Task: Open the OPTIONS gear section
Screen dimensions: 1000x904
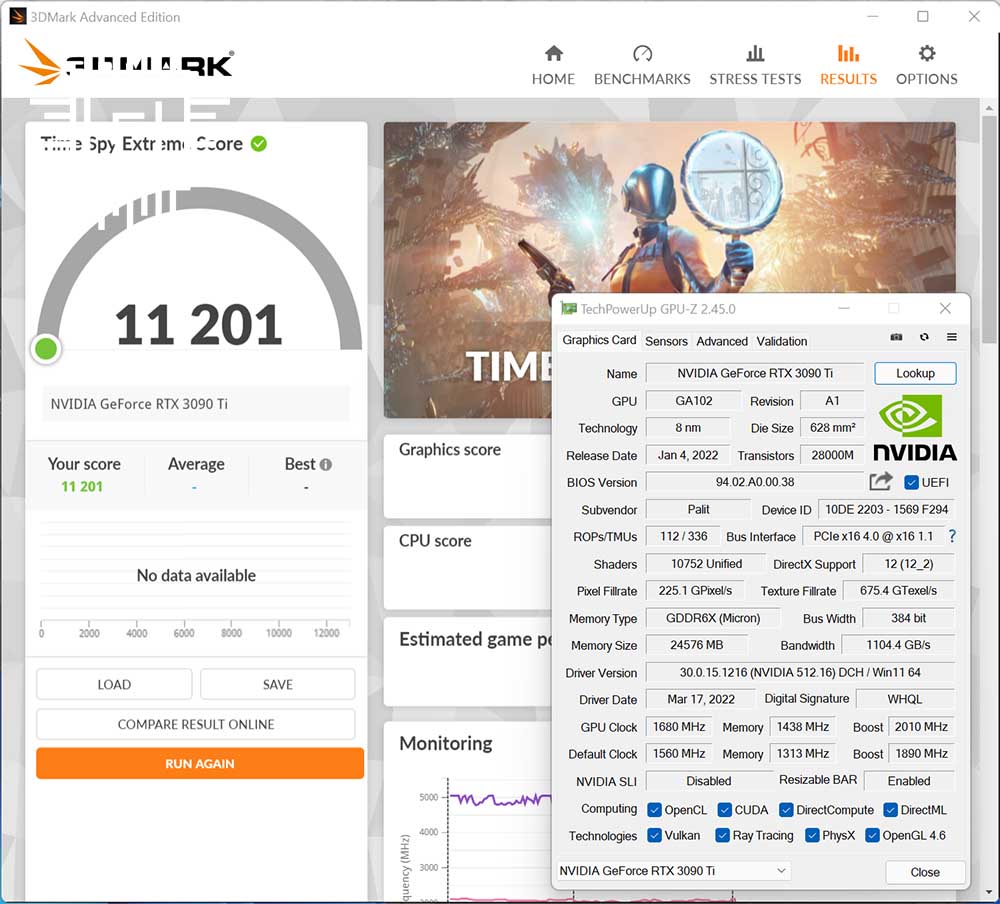Action: point(927,66)
